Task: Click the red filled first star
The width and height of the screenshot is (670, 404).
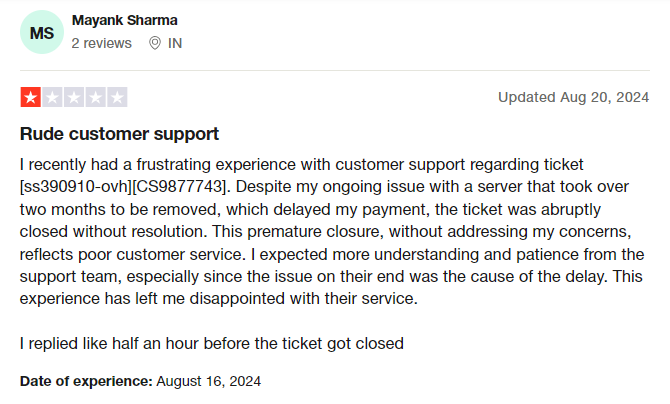Action: click(30, 98)
